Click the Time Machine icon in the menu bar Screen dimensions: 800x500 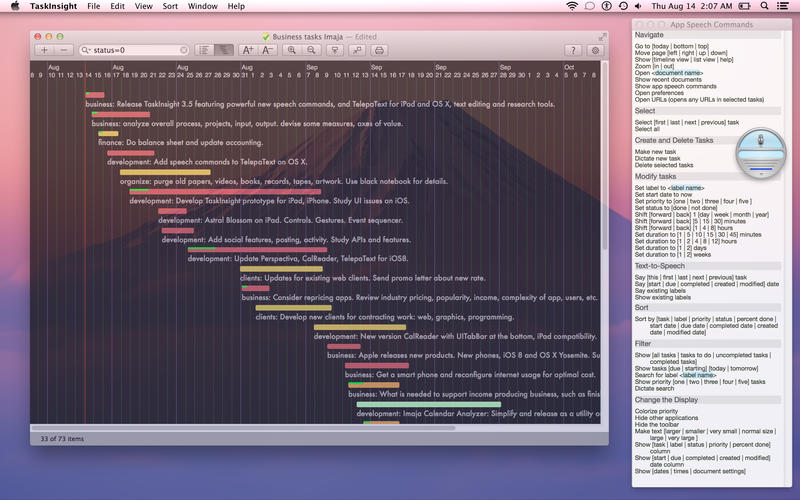(623, 6)
